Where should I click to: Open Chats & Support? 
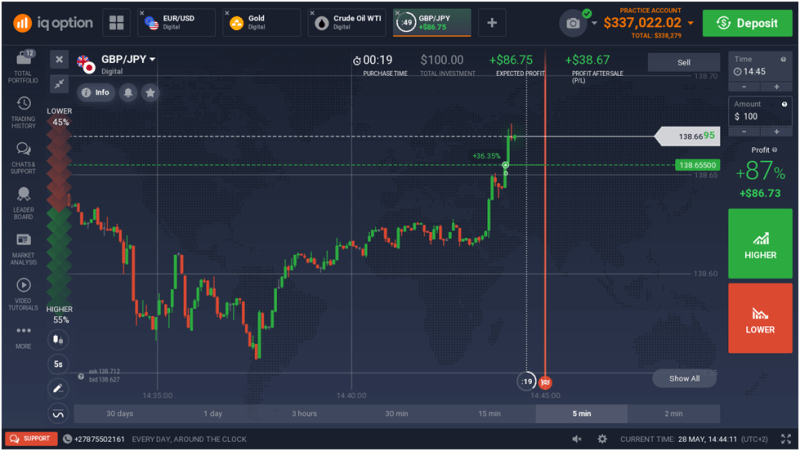[x=23, y=158]
